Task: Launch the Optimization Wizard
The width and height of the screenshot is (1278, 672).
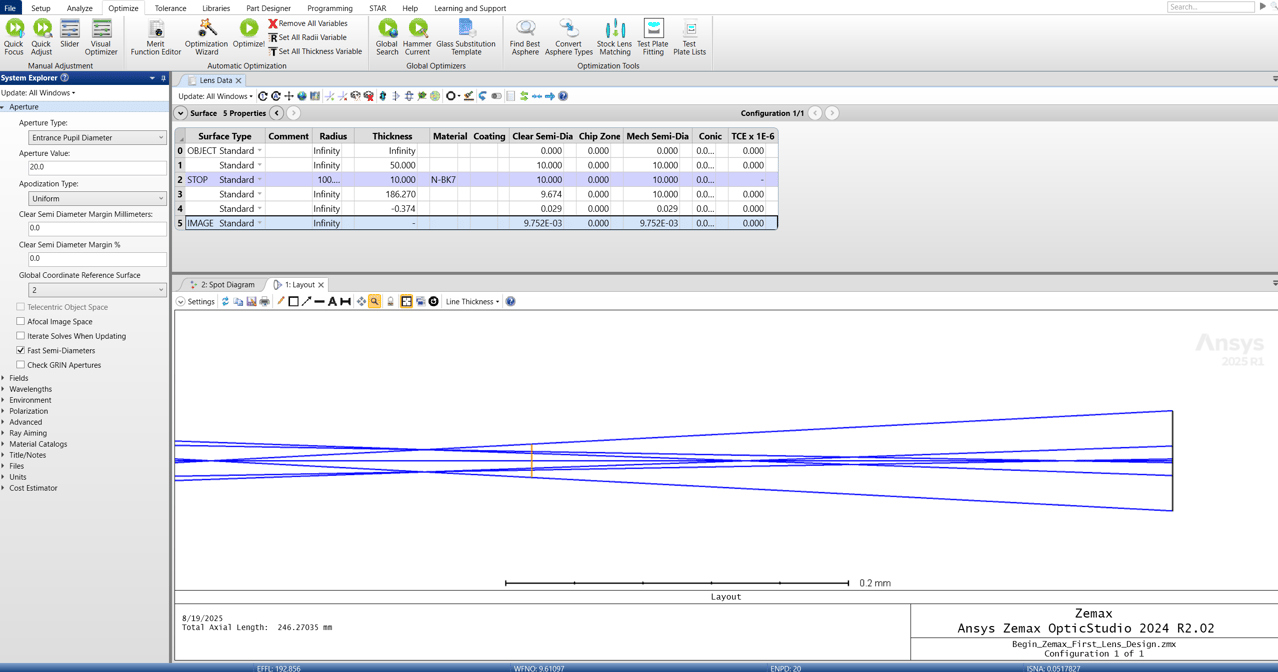Action: (x=206, y=36)
